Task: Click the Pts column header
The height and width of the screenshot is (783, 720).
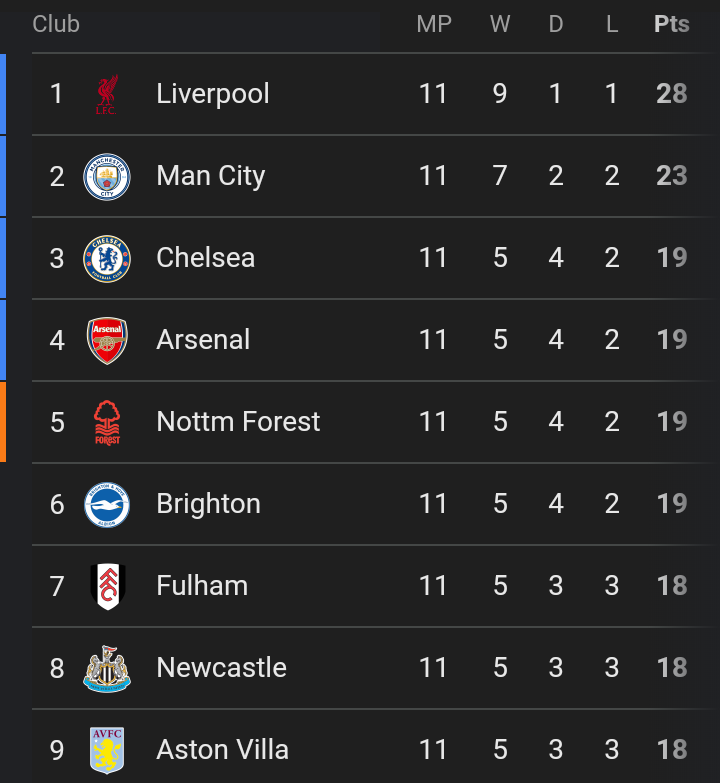Action: (x=672, y=24)
